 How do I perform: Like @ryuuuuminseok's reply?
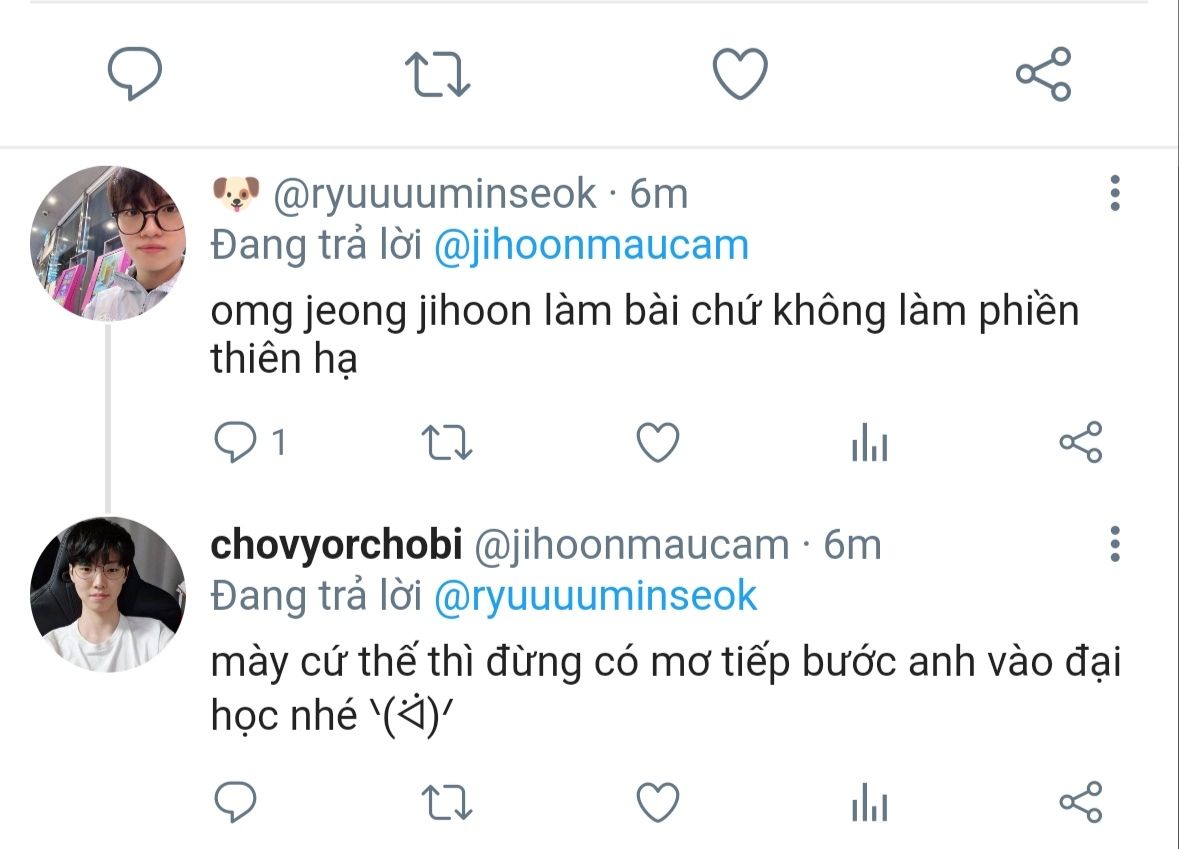[658, 441]
